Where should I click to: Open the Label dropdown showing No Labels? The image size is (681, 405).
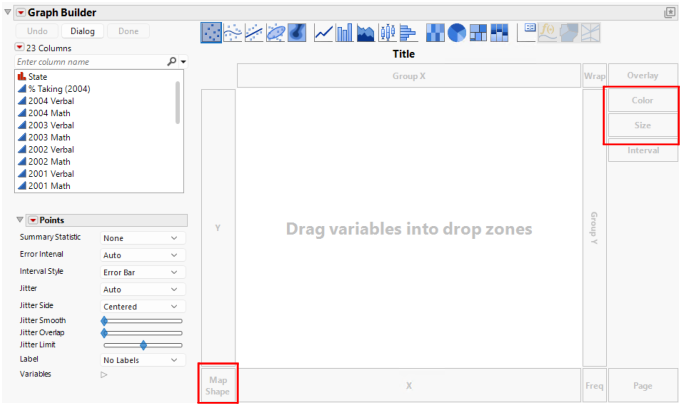point(142,360)
